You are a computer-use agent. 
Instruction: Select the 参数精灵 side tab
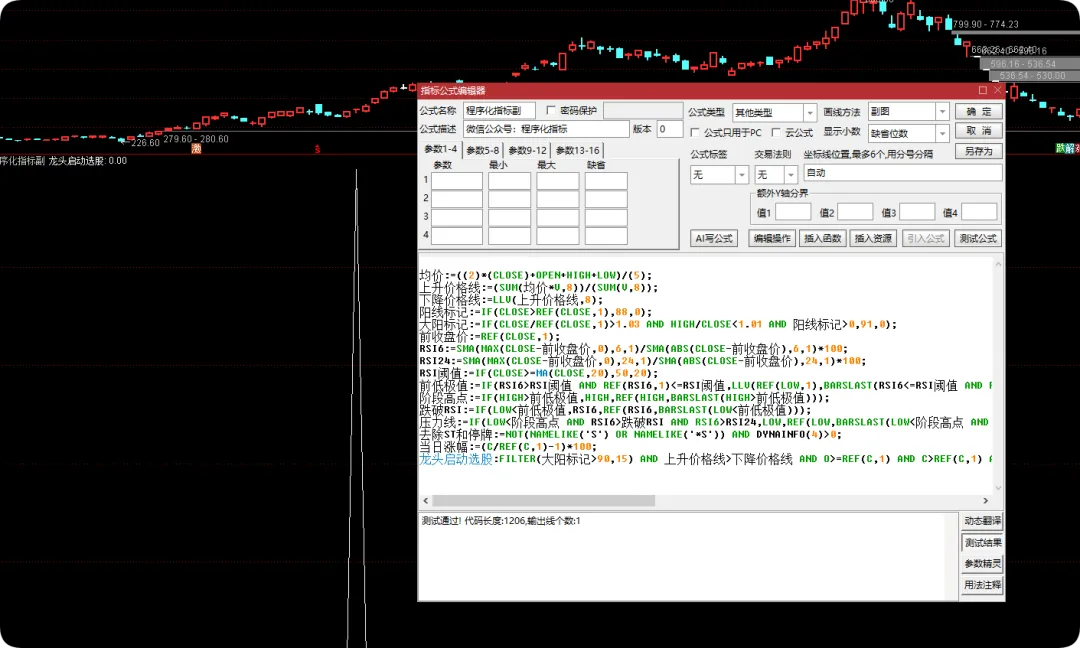(x=983, y=563)
